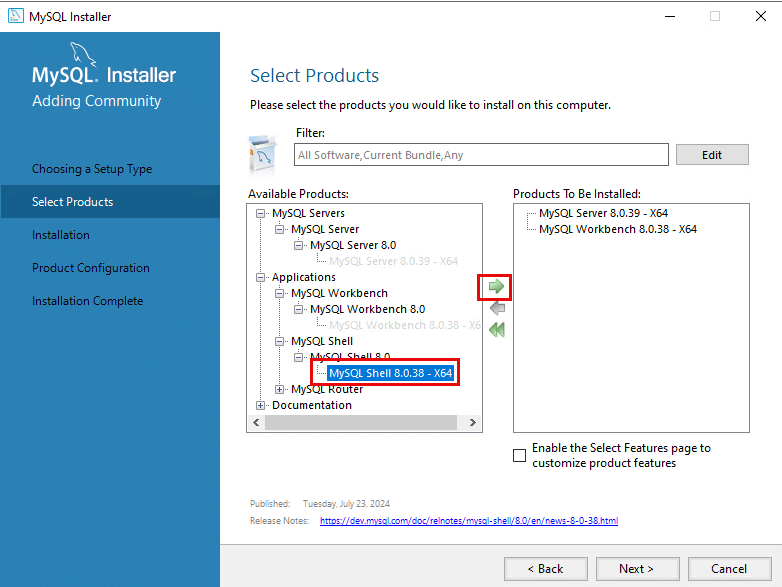Select grayed MySQL Server 8.0.39 - X64 in Available
The image size is (782, 587).
[393, 261]
